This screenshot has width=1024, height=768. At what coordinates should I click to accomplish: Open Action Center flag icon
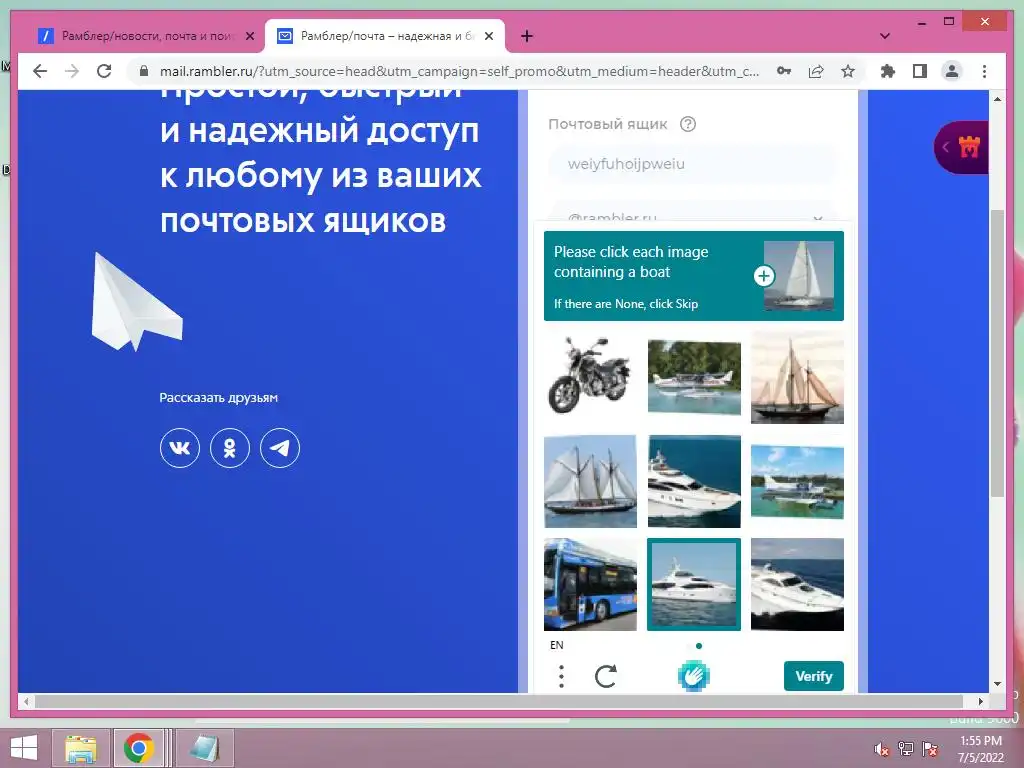click(x=930, y=749)
